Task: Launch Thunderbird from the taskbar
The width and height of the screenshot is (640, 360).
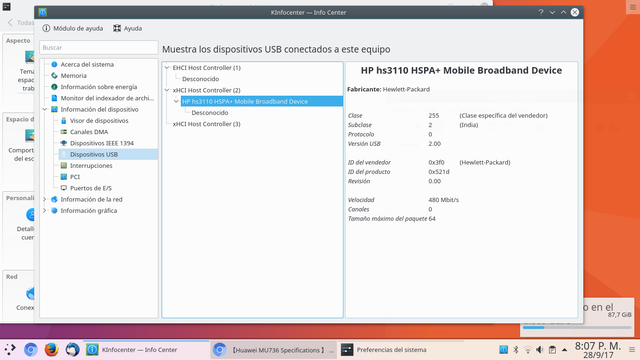Action: coord(72,349)
